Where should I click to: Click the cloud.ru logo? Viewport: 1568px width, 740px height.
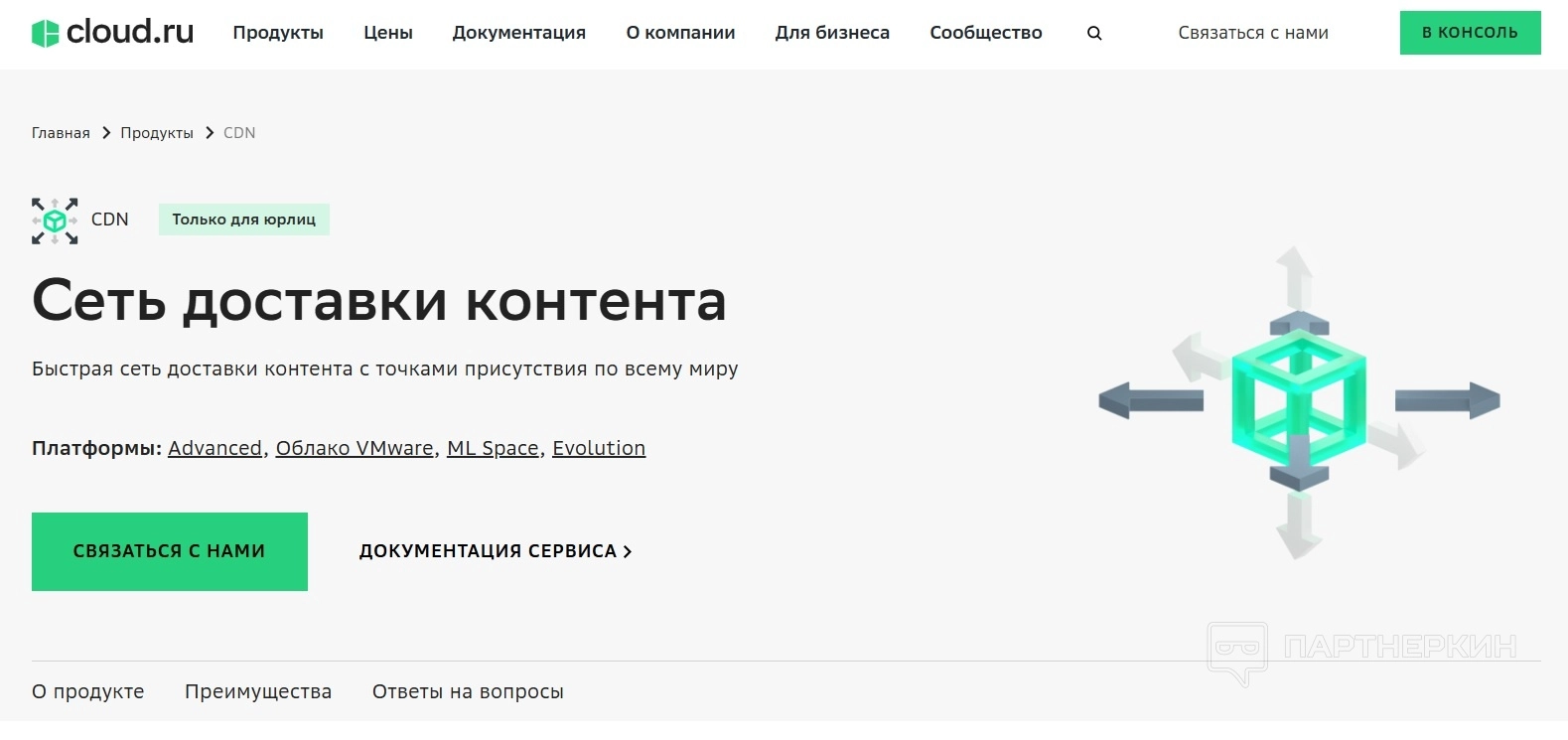[x=112, y=33]
